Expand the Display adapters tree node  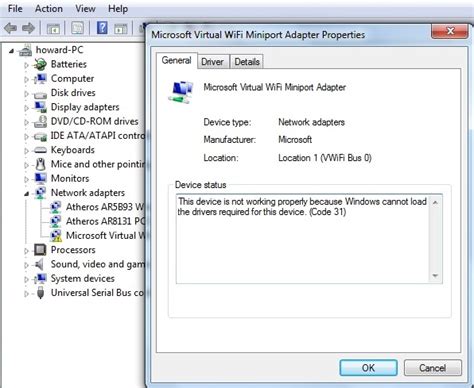[x=26, y=108]
